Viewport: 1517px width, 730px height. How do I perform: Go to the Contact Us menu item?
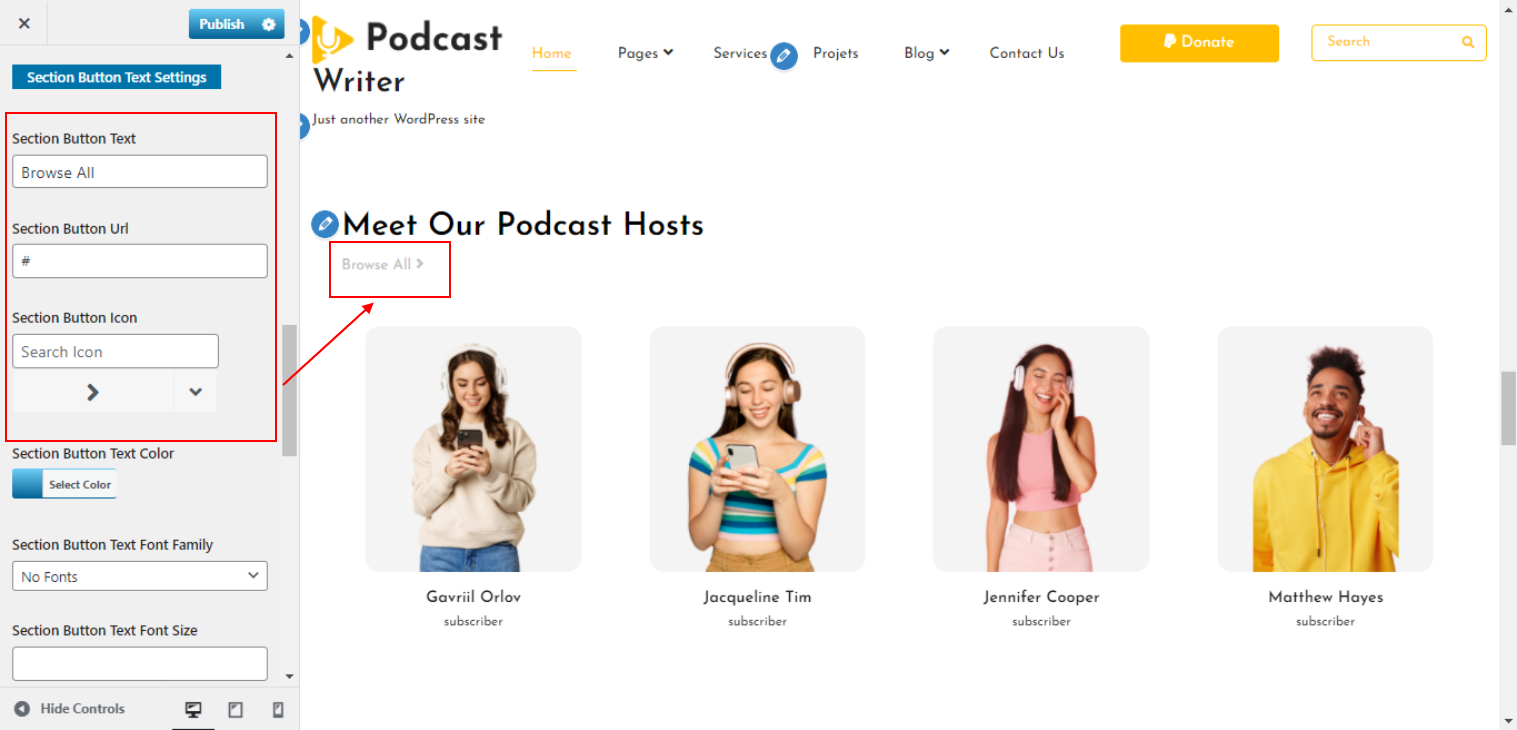coord(1027,53)
